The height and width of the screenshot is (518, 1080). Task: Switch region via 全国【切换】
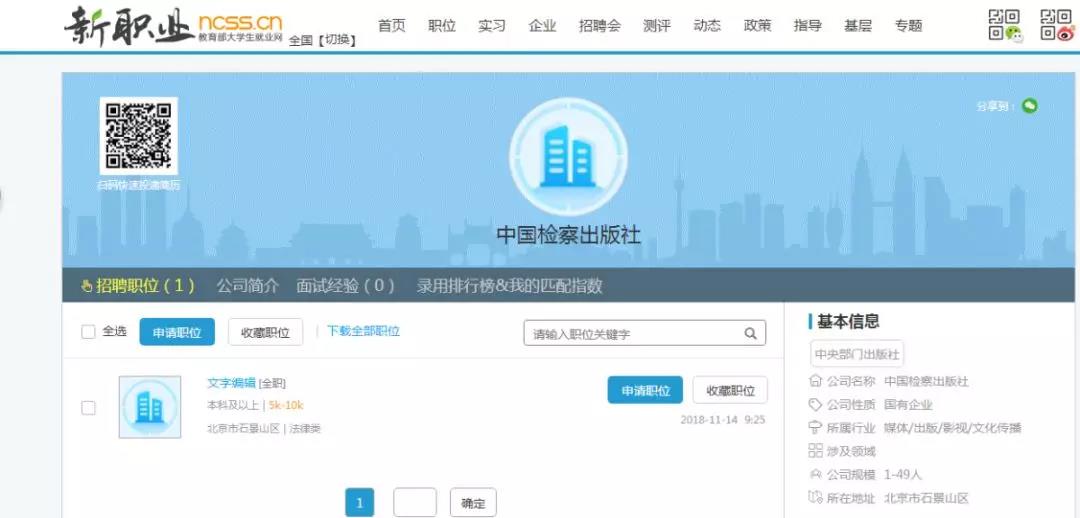(323, 40)
